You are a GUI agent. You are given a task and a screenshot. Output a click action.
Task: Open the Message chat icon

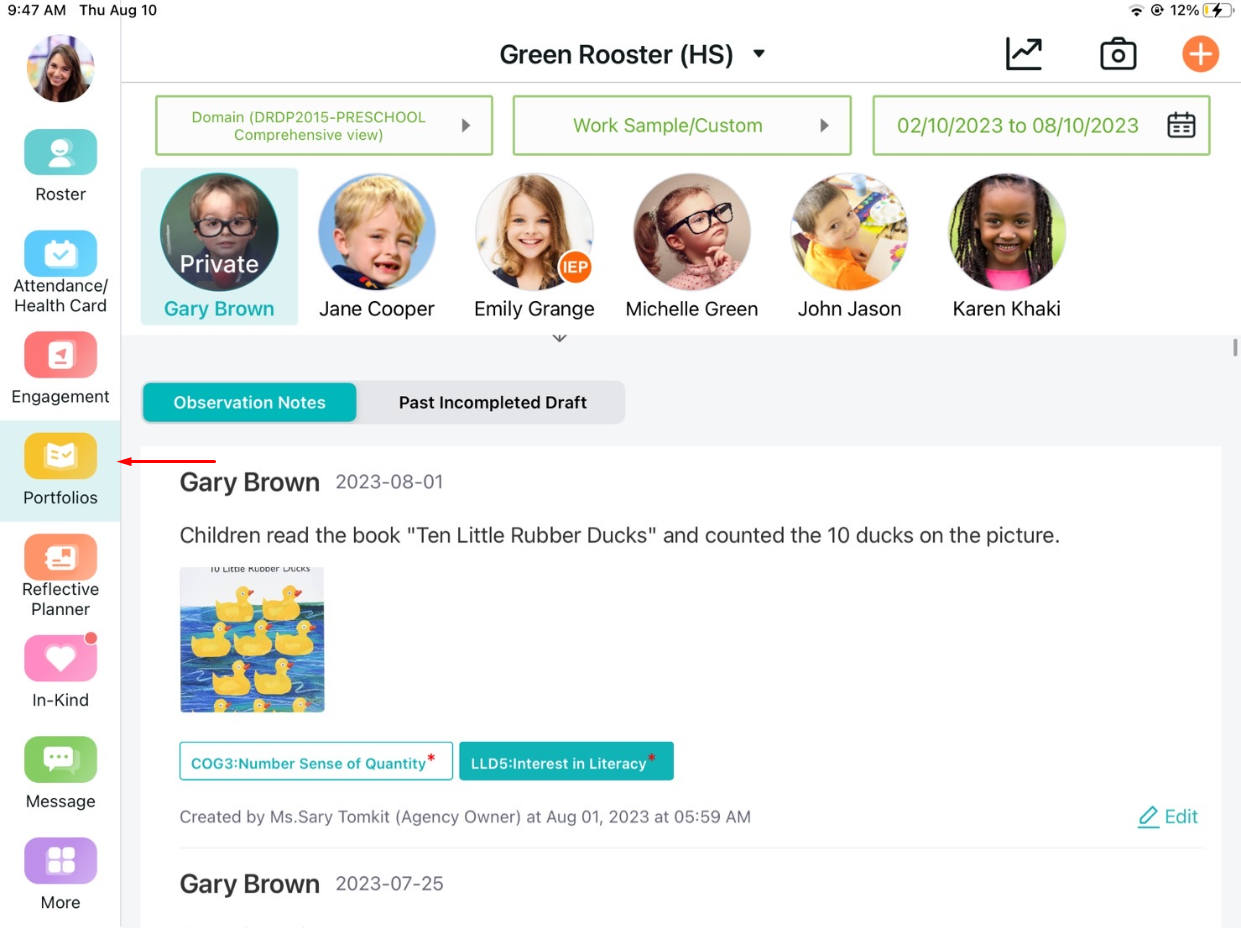[x=60, y=759]
